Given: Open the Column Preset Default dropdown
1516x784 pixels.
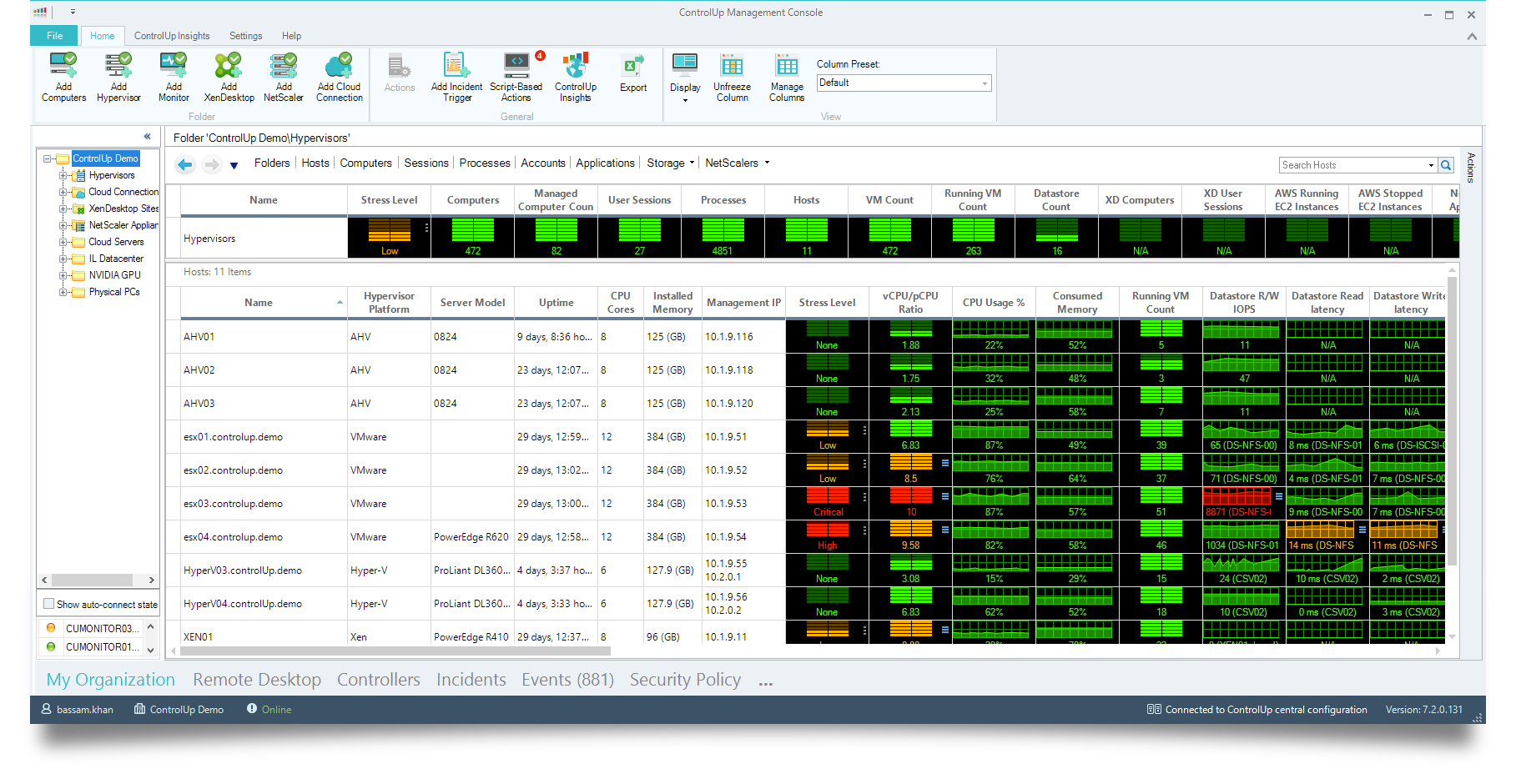Looking at the screenshot, I should pyautogui.click(x=904, y=83).
